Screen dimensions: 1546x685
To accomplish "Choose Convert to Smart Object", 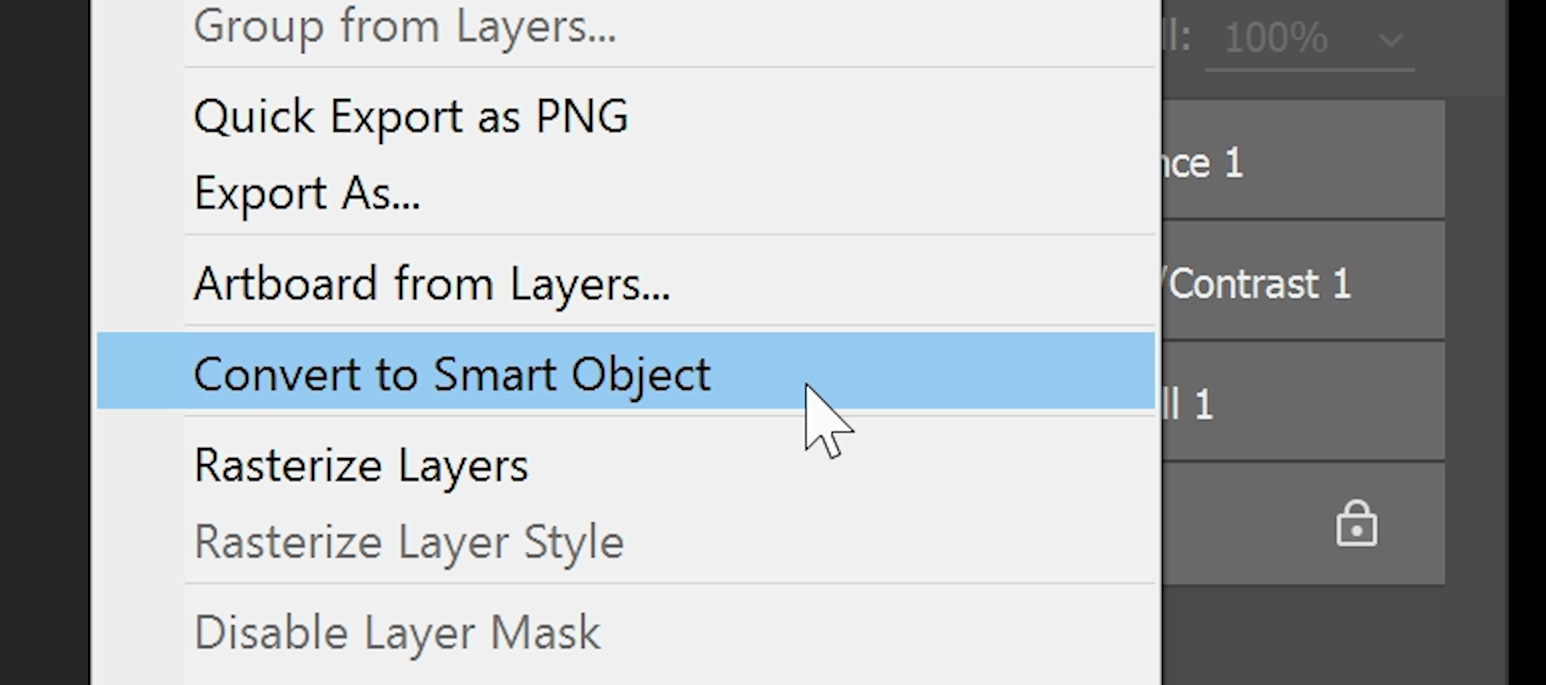I will pos(452,374).
